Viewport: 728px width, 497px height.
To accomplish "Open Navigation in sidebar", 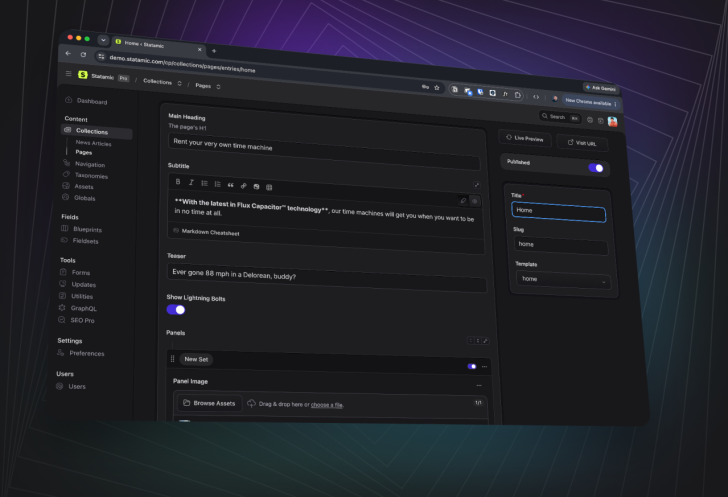I will click(84, 163).
